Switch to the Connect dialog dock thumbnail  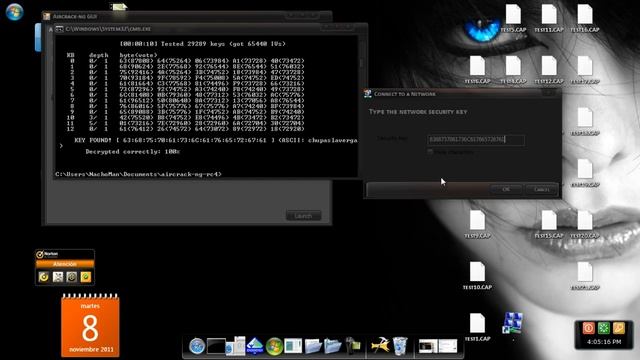pos(448,347)
